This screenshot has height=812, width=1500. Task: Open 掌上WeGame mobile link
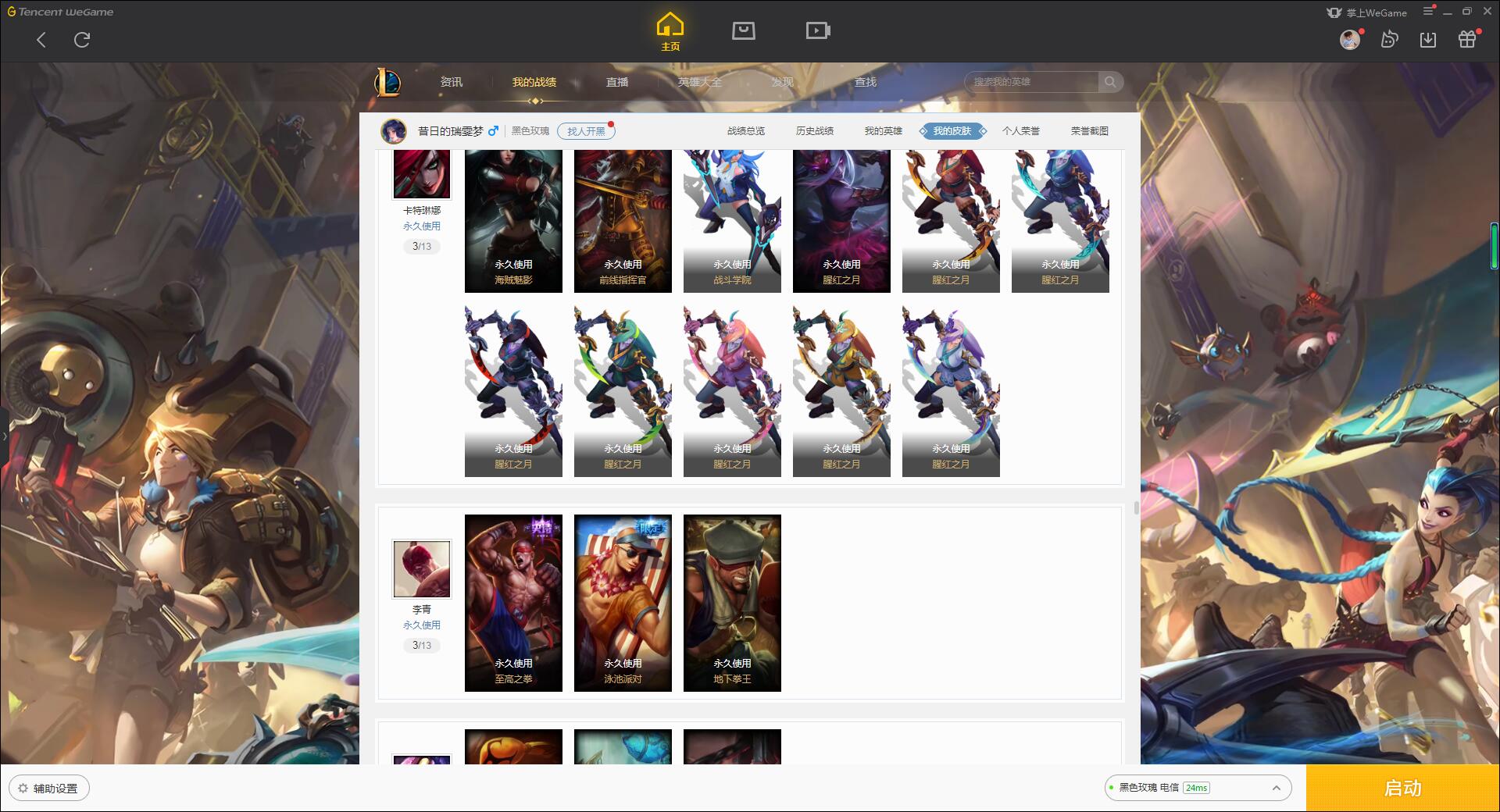pyautogui.click(x=1366, y=12)
